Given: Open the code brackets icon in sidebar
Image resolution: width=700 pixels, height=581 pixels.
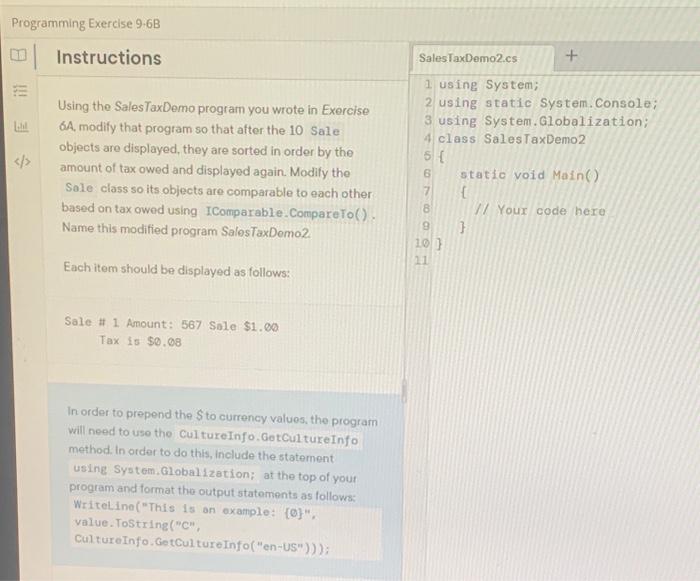Looking at the screenshot, I should (22, 161).
